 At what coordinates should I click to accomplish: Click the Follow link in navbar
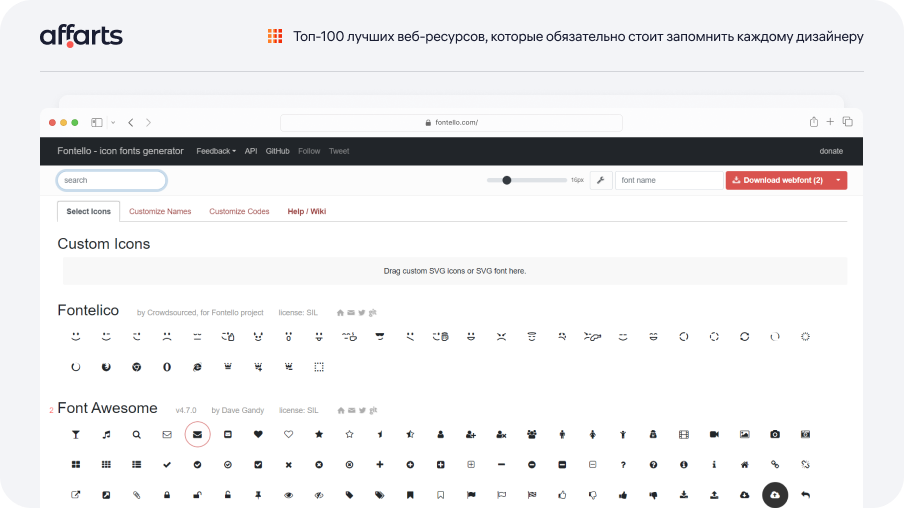(309, 151)
